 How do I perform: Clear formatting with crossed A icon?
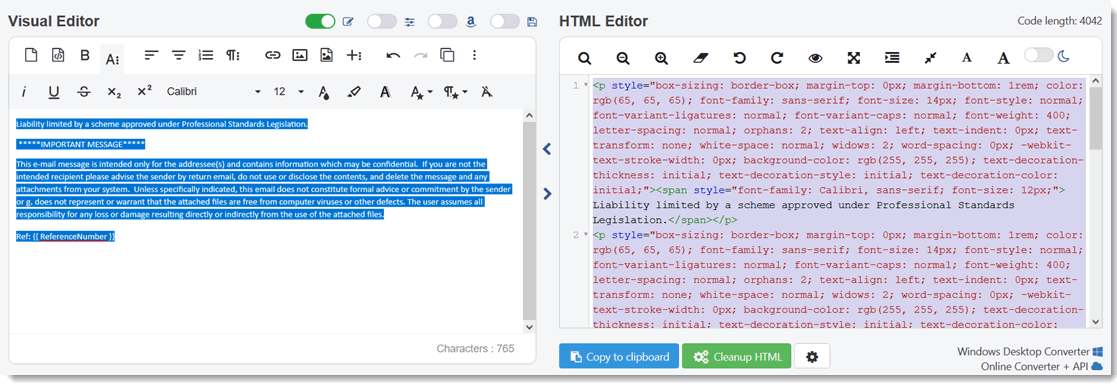(x=486, y=91)
